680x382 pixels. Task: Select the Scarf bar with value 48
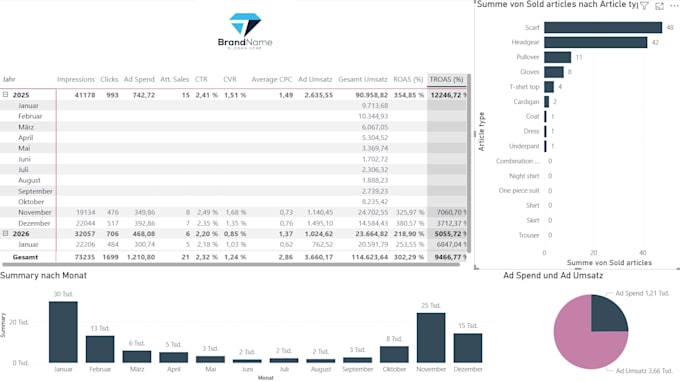(603, 27)
